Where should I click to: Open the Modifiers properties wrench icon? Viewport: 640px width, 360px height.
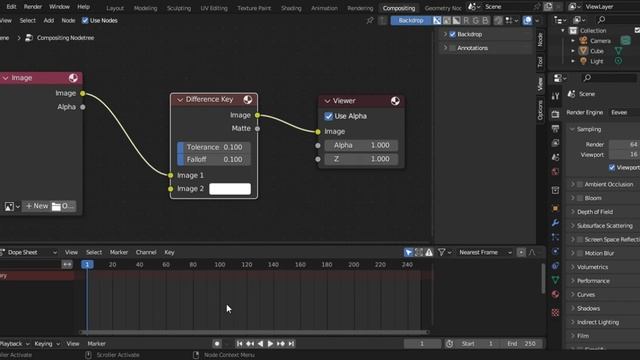[x=555, y=223]
